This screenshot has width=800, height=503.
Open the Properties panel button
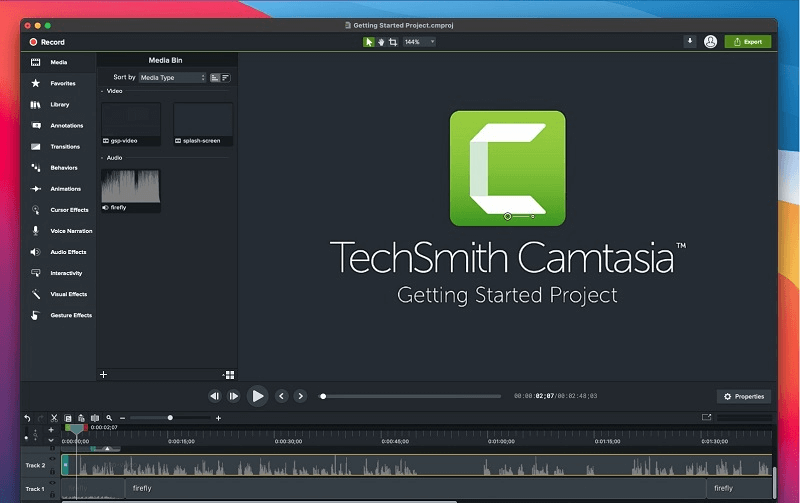pos(744,396)
